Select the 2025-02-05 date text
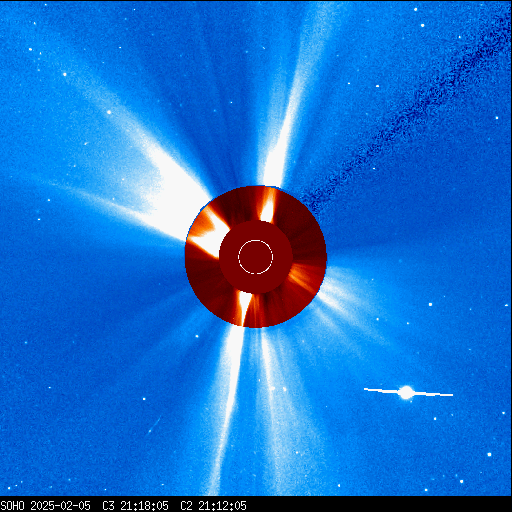Screen dimensions: 512x512 pos(60,506)
